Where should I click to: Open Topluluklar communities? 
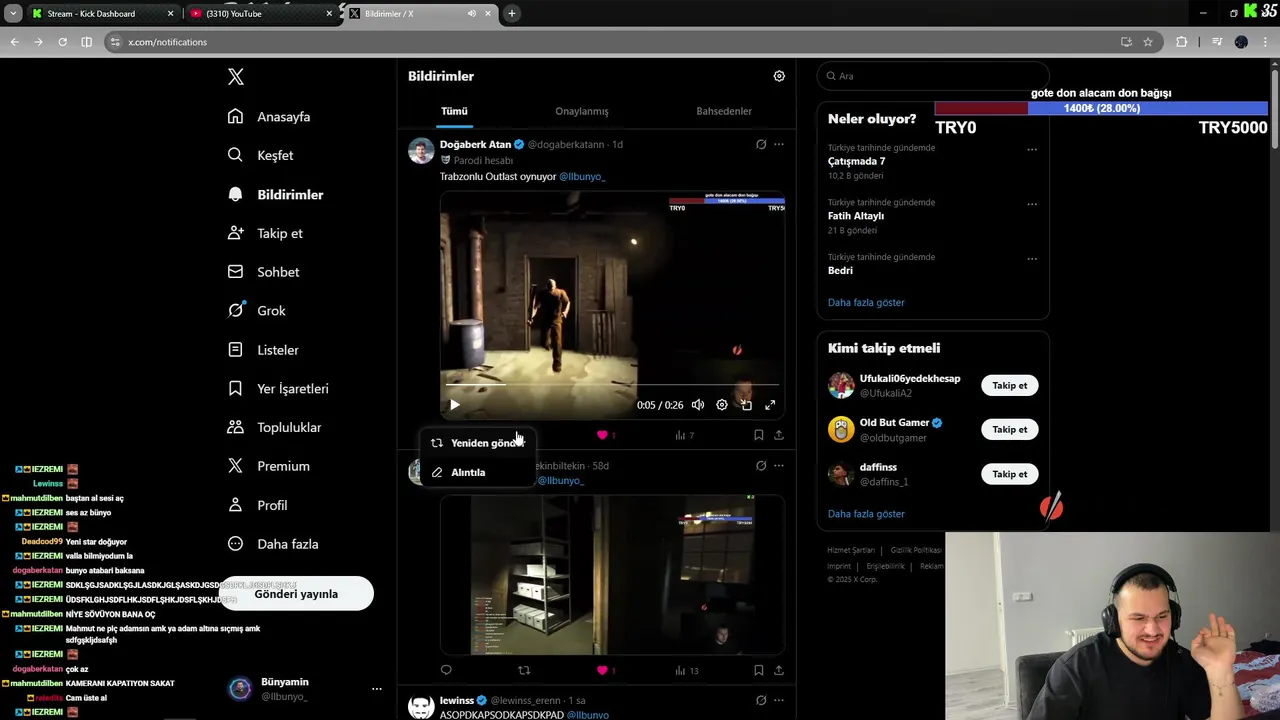(274, 427)
